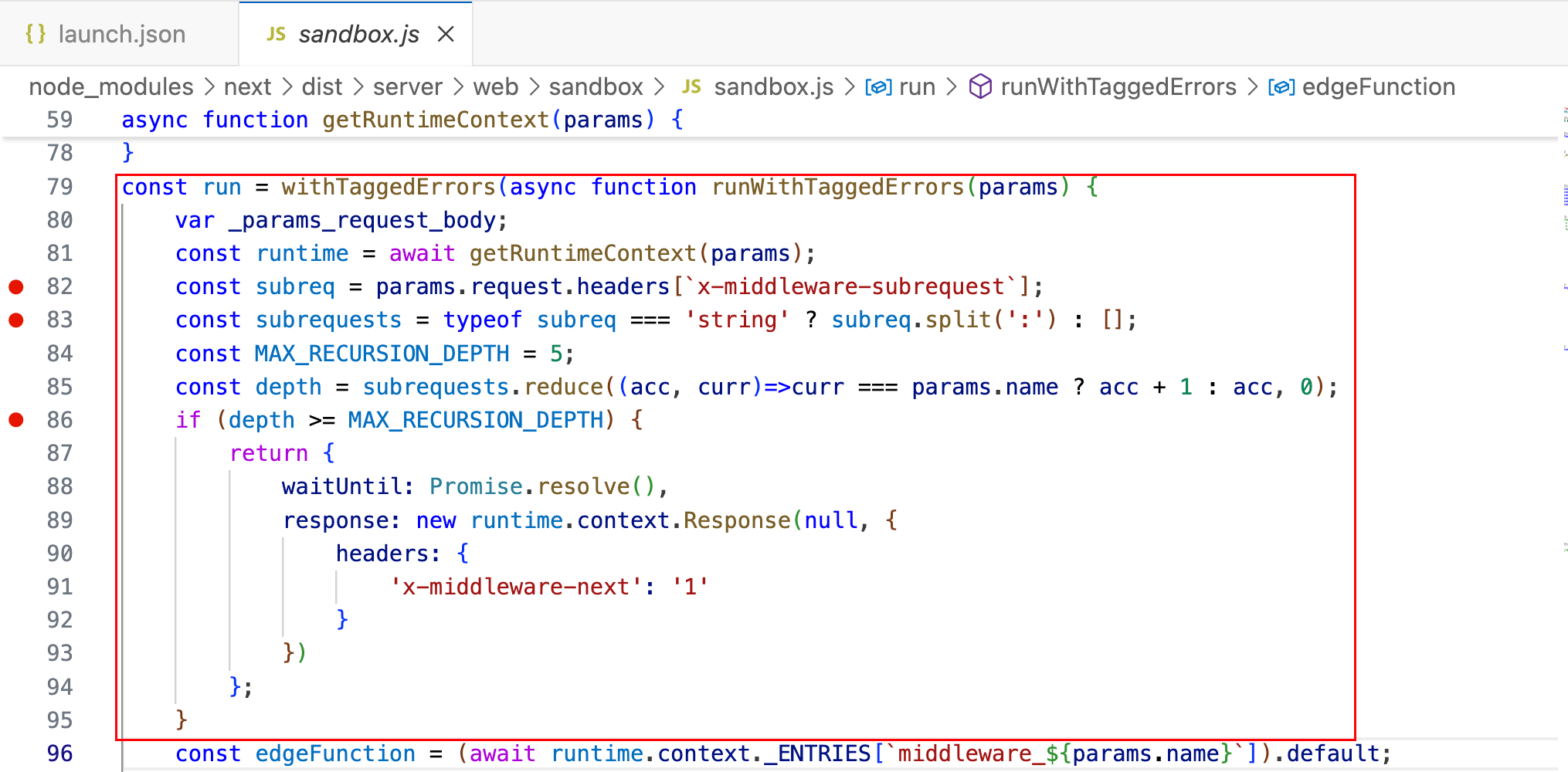Click line number 96 in the gutter
This screenshot has height=772, width=1568.
coord(59,753)
